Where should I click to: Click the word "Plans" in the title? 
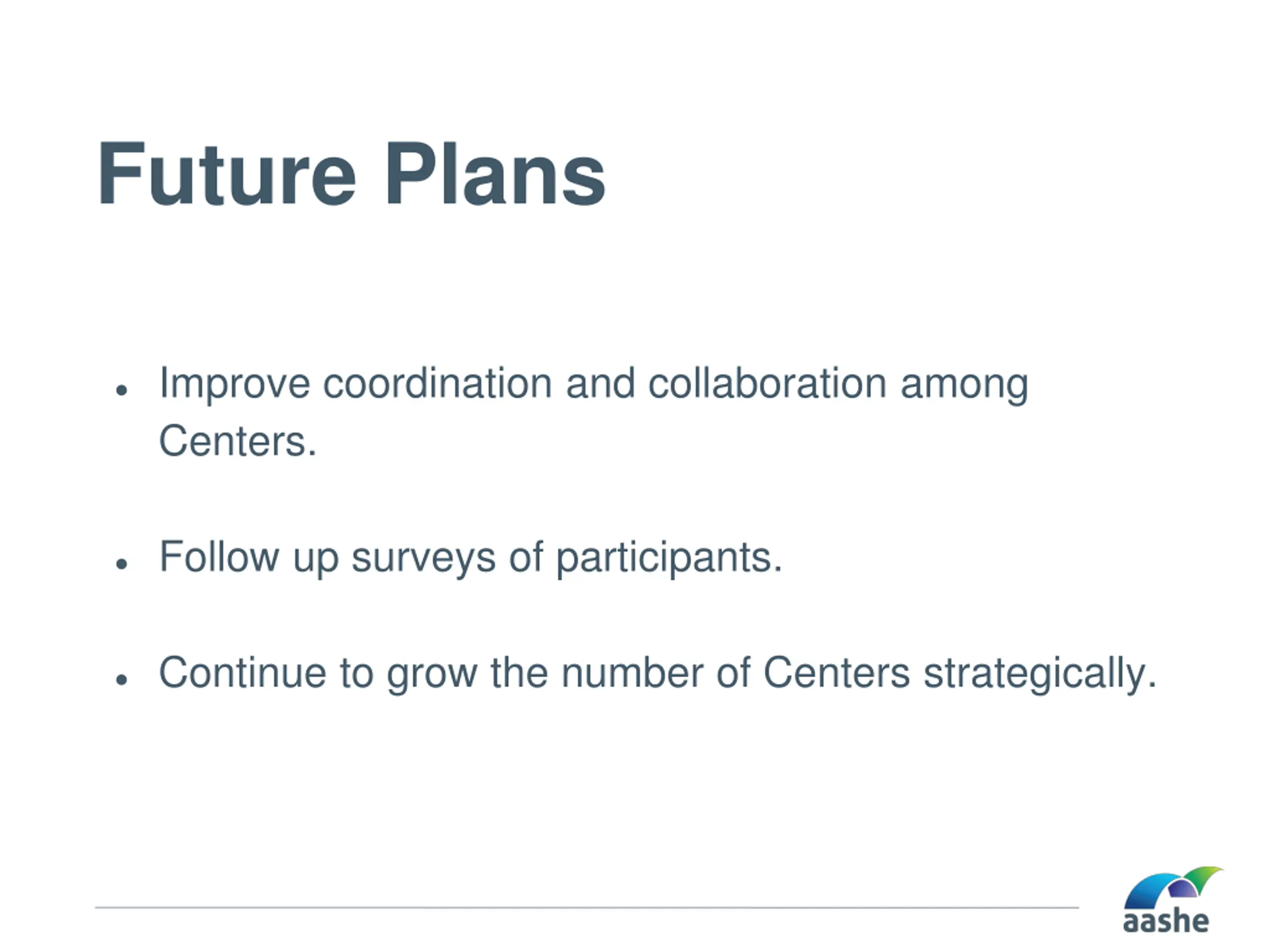click(495, 174)
